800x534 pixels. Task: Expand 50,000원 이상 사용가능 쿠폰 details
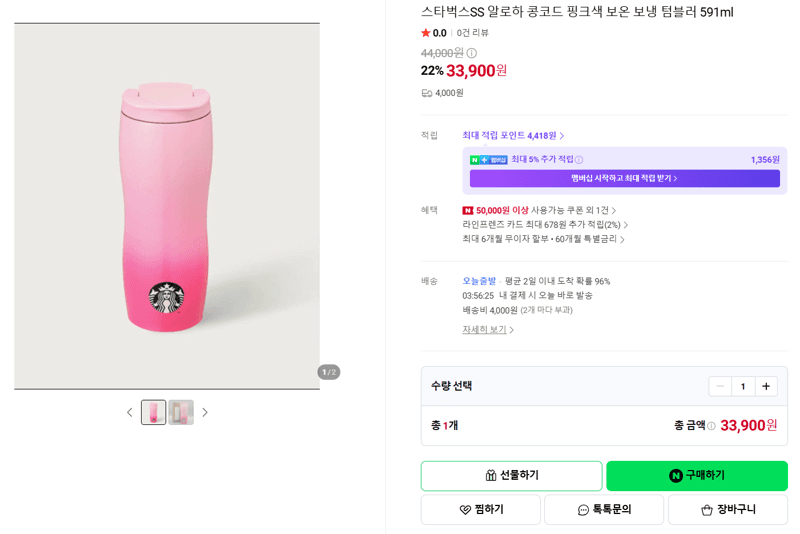[539, 210]
